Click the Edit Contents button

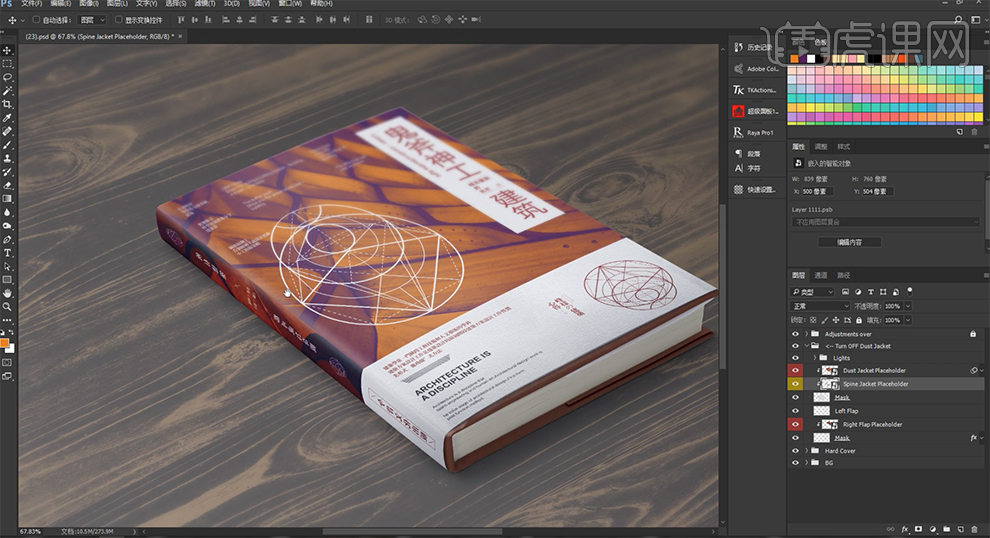tap(850, 242)
